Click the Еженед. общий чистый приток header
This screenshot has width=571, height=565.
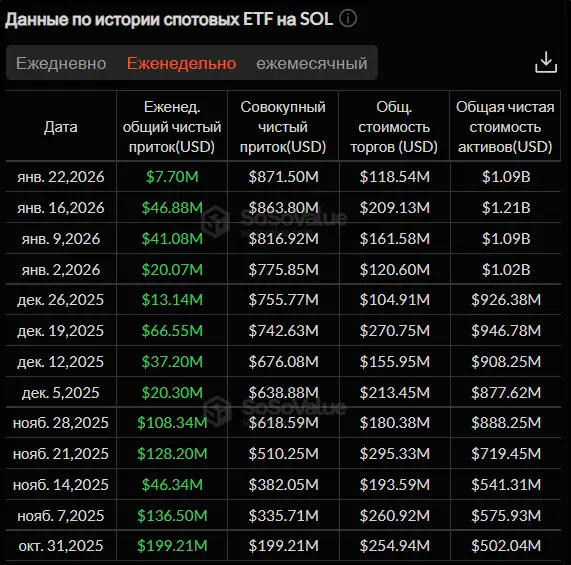click(172, 127)
